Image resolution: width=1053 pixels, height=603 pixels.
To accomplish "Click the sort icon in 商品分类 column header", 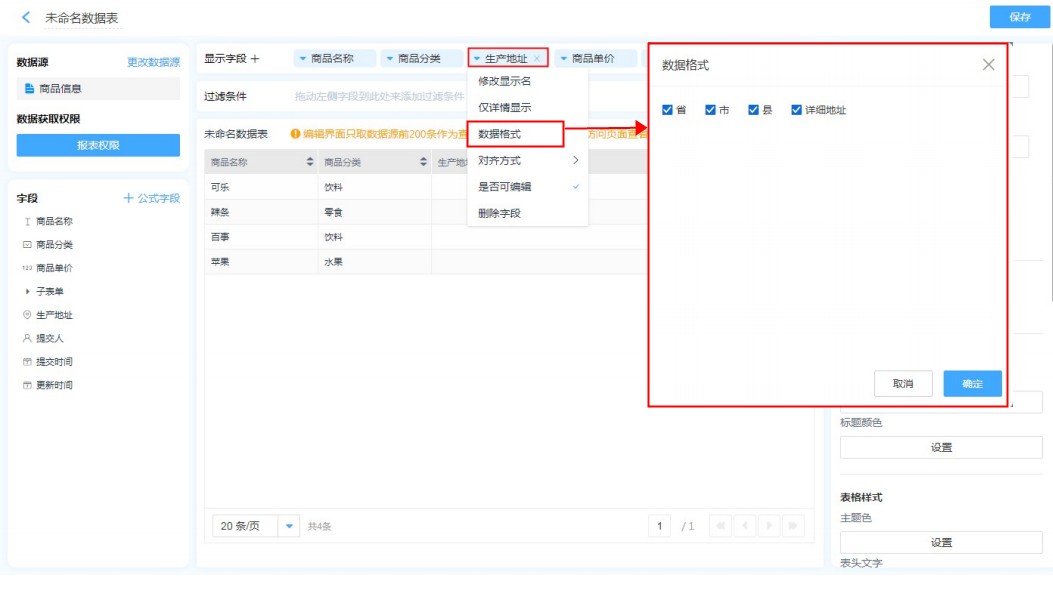I will (x=424, y=162).
